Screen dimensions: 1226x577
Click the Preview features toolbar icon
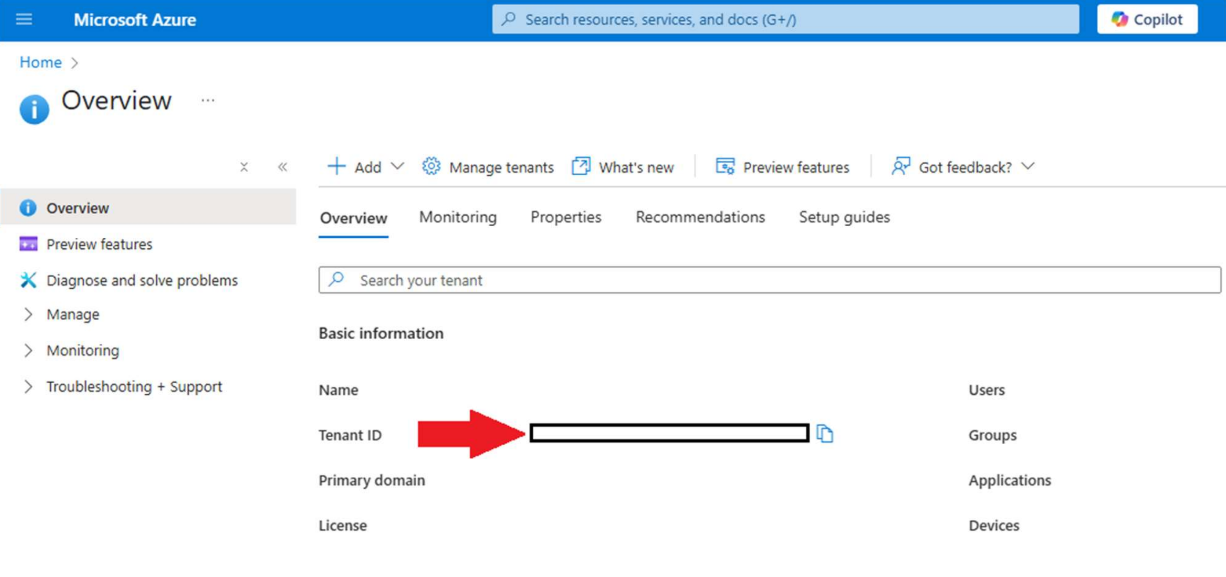click(x=725, y=167)
